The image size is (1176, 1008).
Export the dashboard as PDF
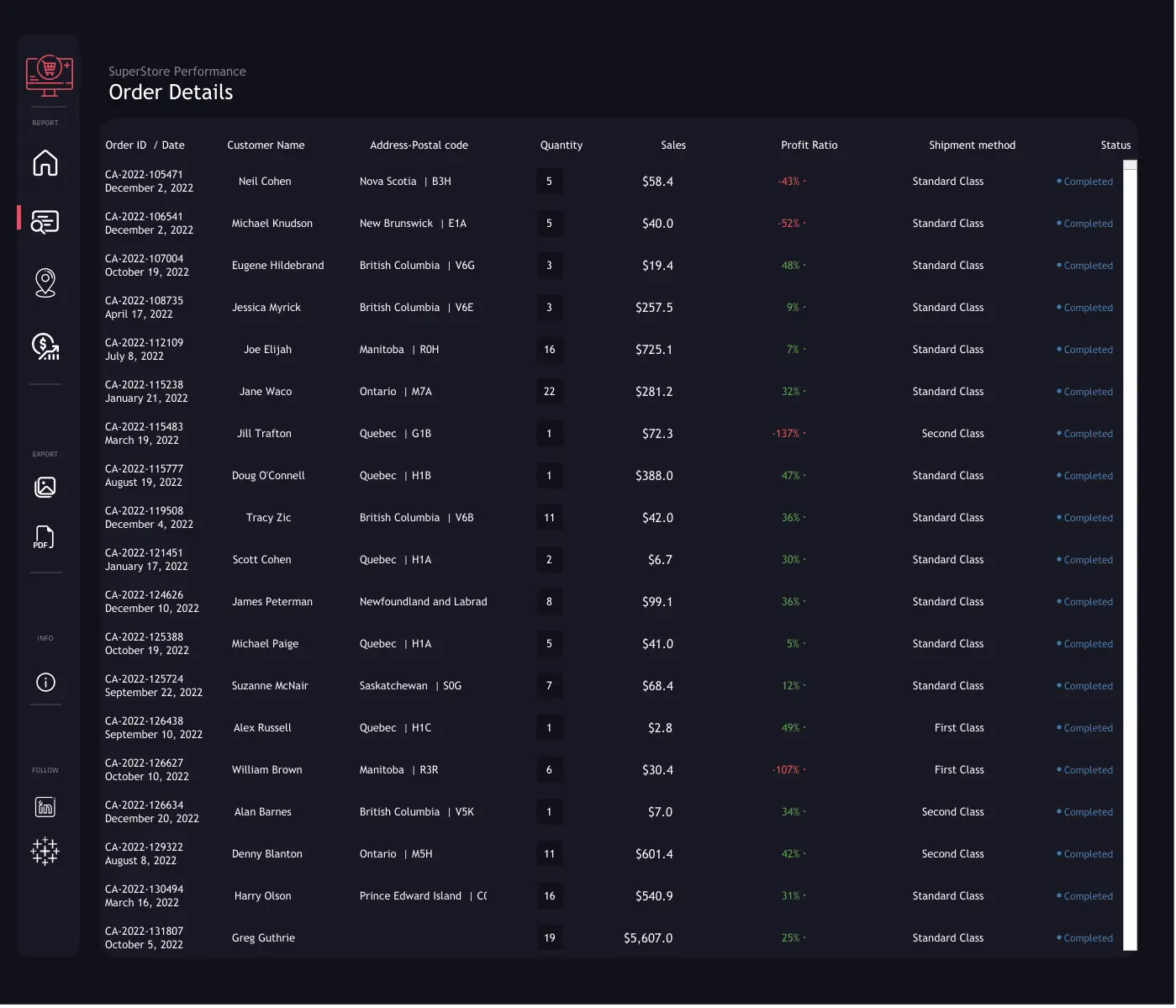pyautogui.click(x=44, y=537)
